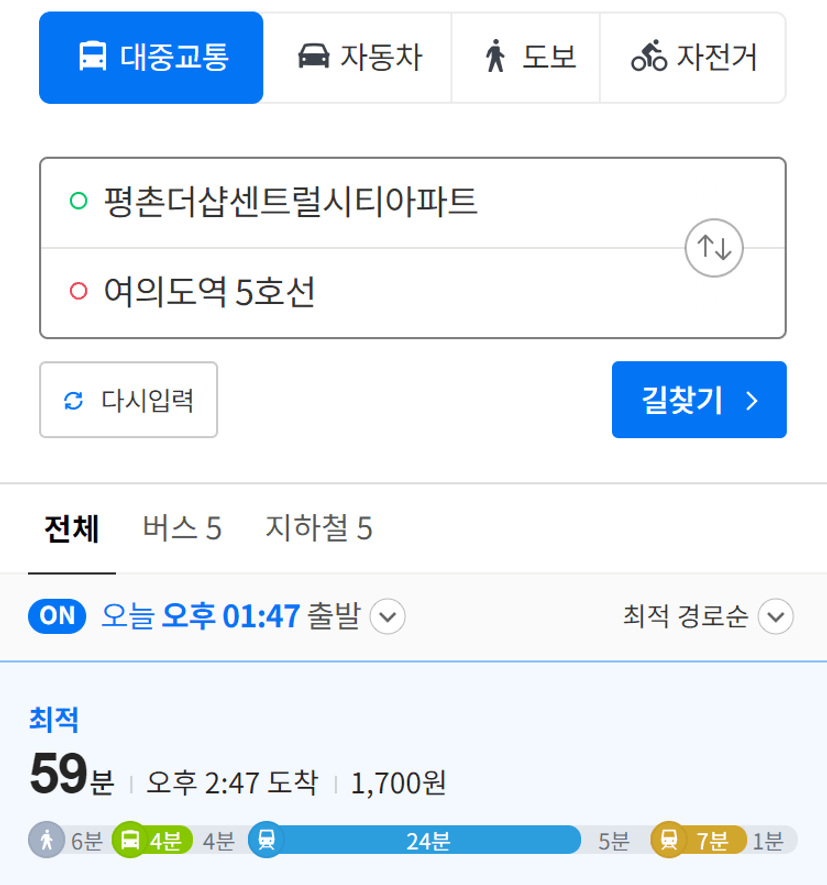827x885 pixels.
Task: Toggle the ON departure time switch
Action: (57, 616)
